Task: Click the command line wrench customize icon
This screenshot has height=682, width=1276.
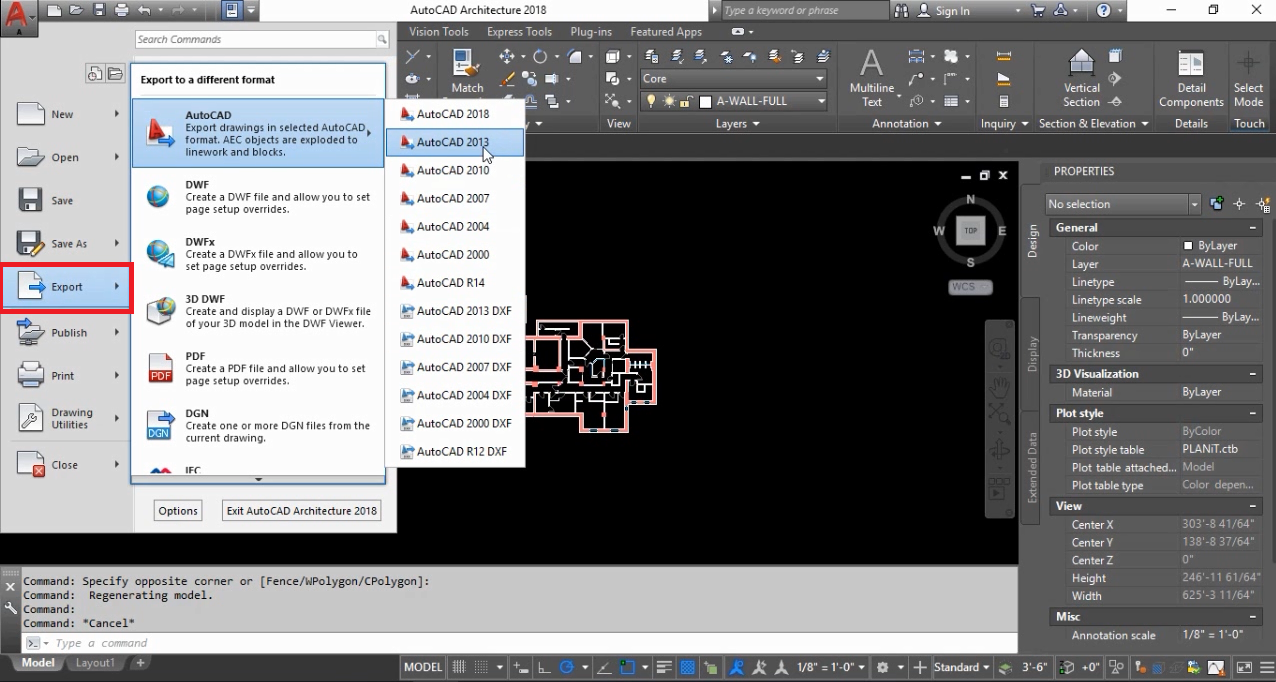Action: click(x=11, y=607)
